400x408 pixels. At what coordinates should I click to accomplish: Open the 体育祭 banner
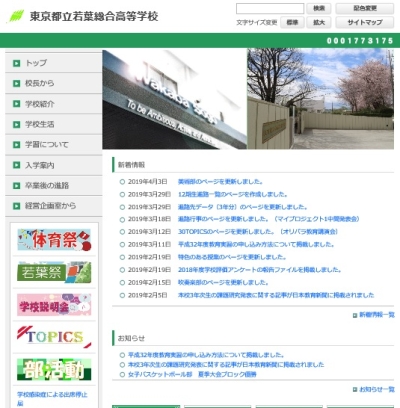54,240
